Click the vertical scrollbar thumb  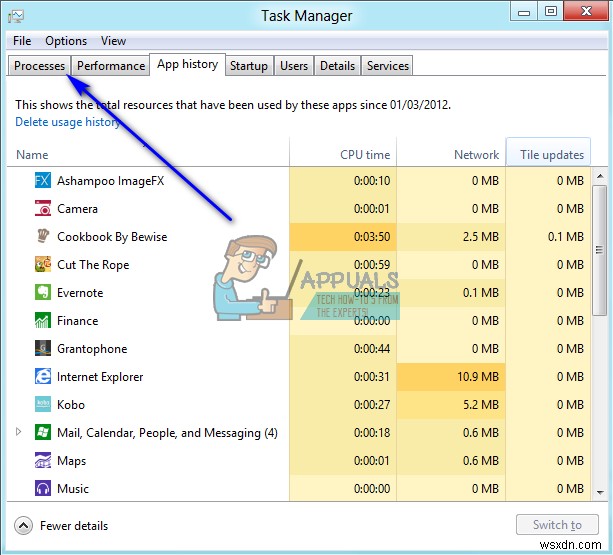(x=599, y=250)
